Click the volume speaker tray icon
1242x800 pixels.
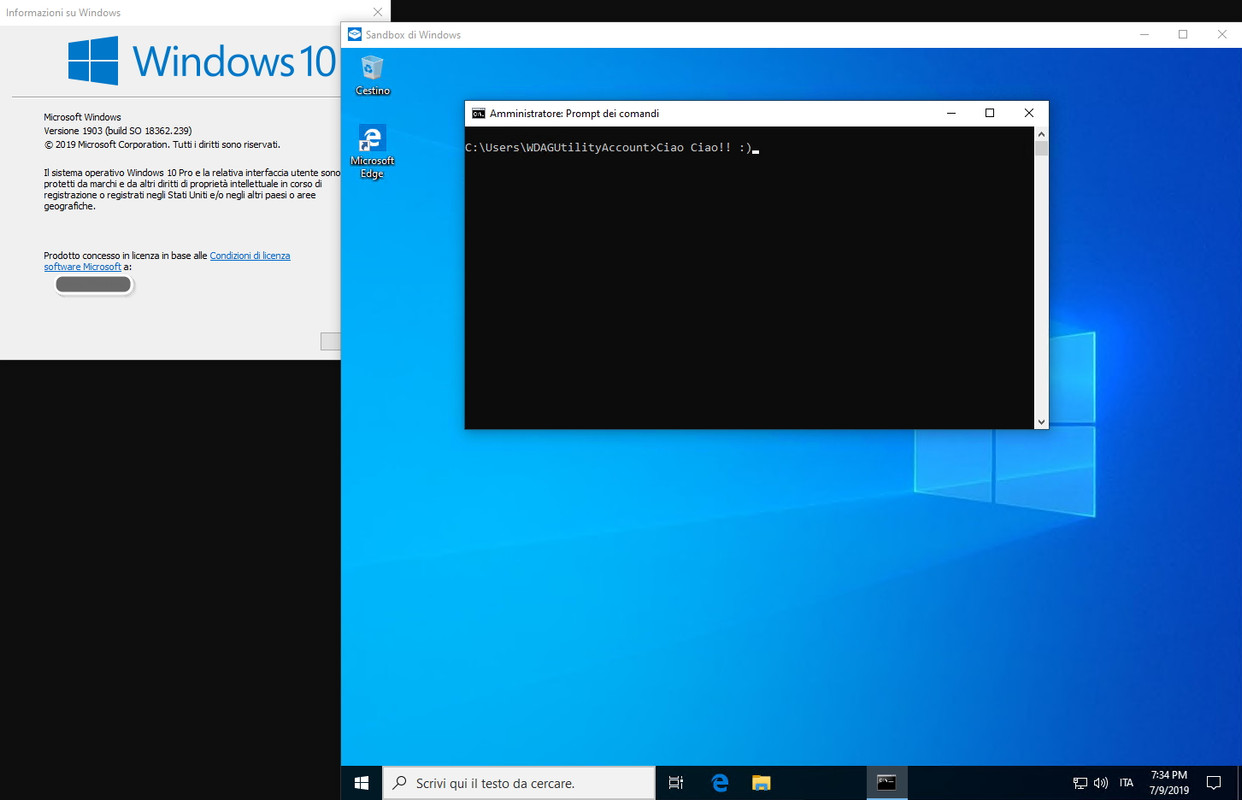pyautogui.click(x=1101, y=783)
